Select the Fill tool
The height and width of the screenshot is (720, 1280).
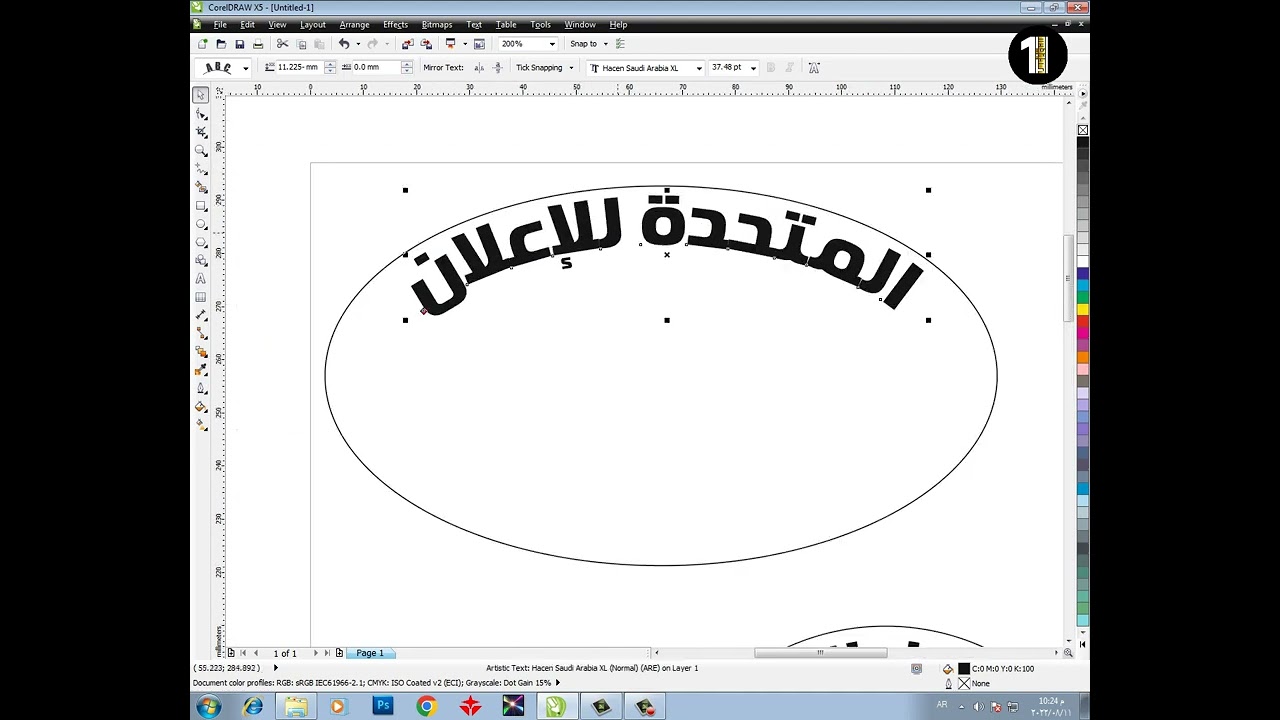pyautogui.click(x=201, y=406)
